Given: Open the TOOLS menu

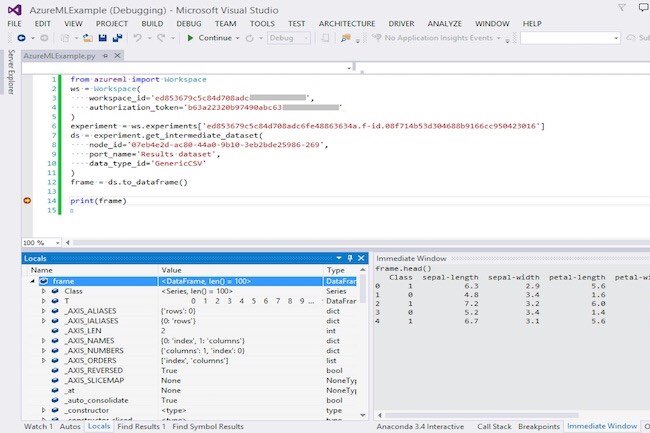Looking at the screenshot, I should tap(262, 24).
